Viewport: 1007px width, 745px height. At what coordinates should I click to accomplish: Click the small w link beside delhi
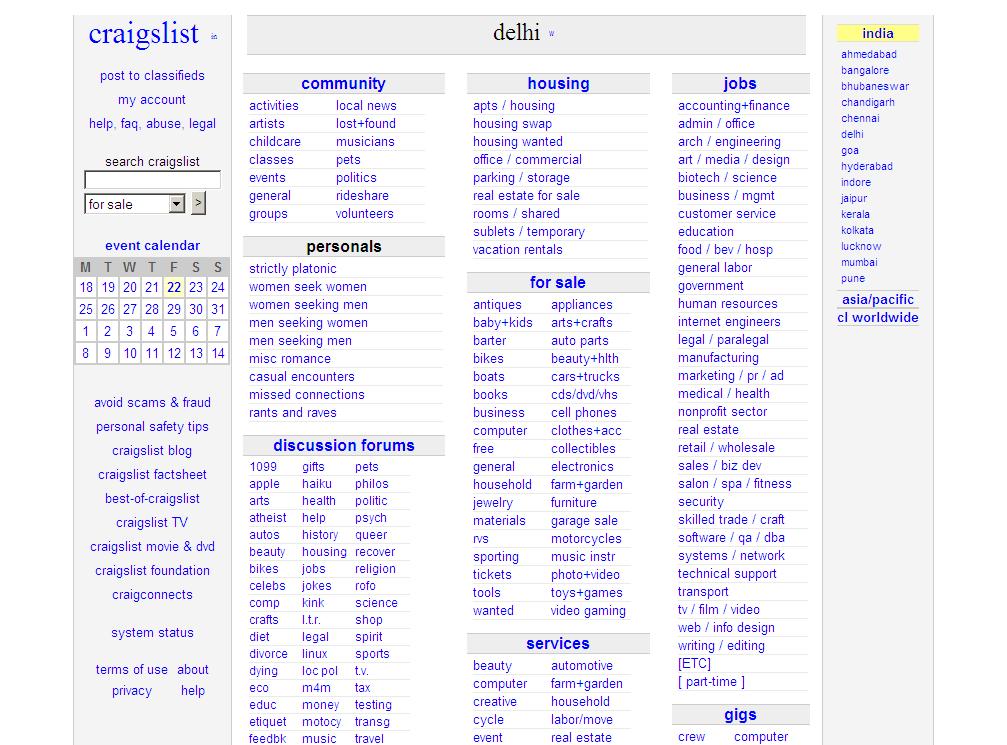pos(551,33)
